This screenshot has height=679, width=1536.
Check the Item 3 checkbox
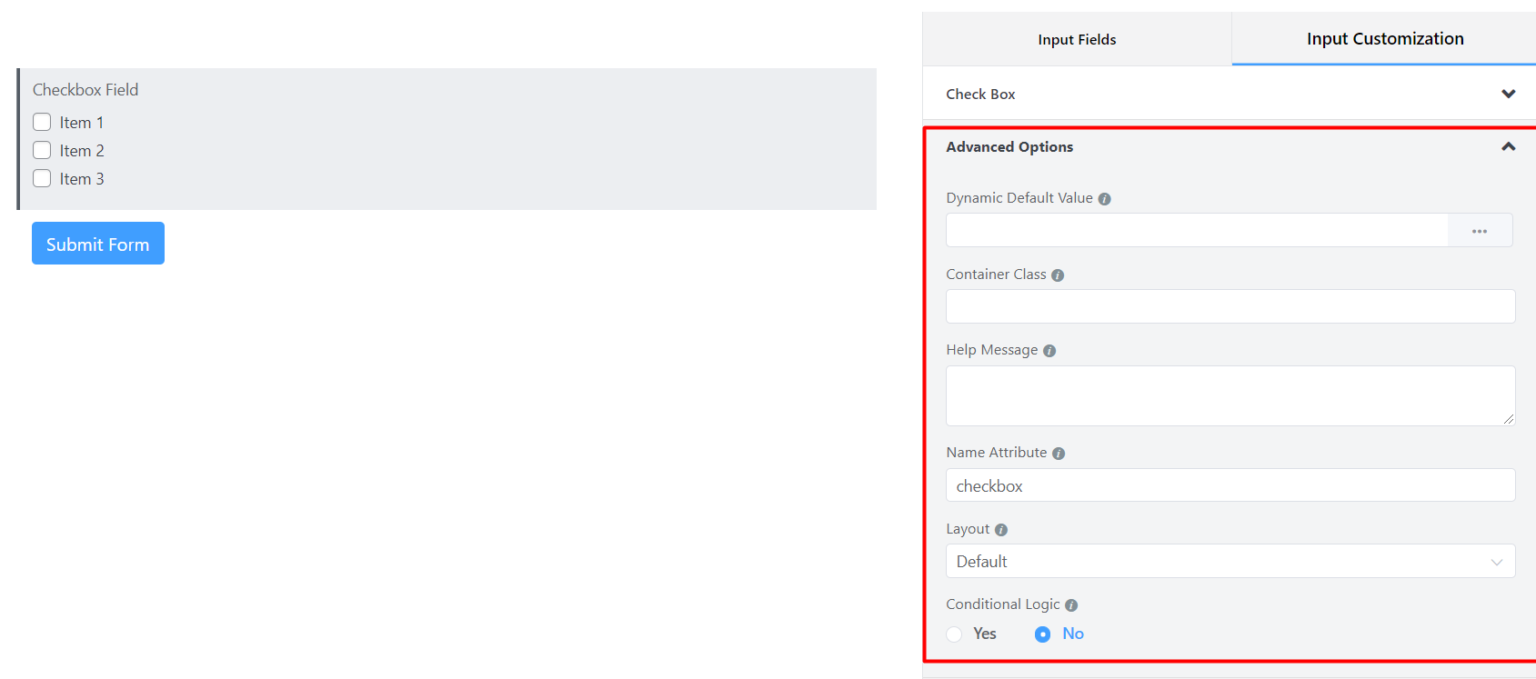click(x=41, y=178)
